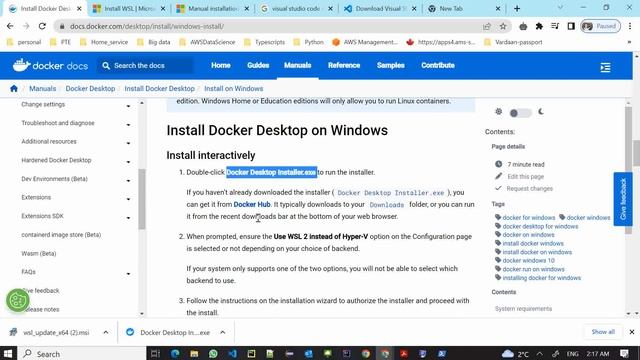Image resolution: width=640 pixels, height=360 pixels.
Task: Open the Wasm (Beta) sidebar page
Action: point(39,253)
